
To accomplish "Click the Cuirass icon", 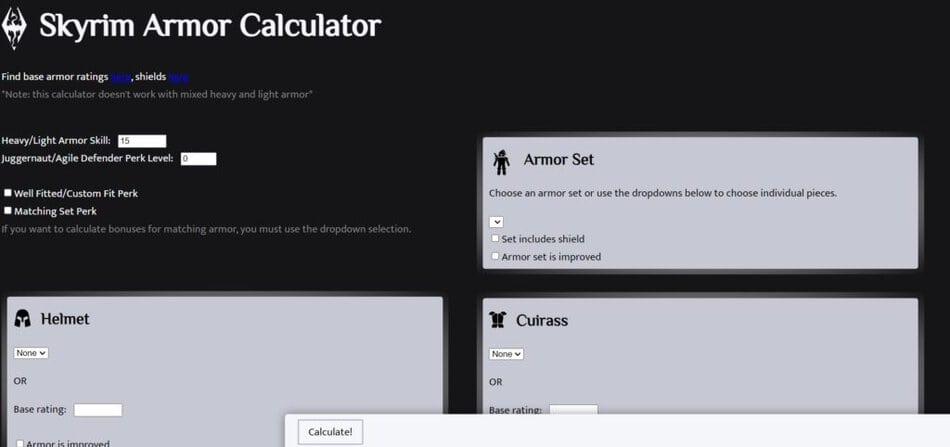I will point(497,320).
